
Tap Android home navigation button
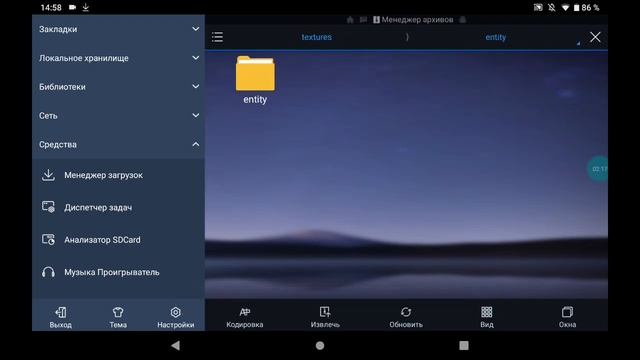click(320, 345)
